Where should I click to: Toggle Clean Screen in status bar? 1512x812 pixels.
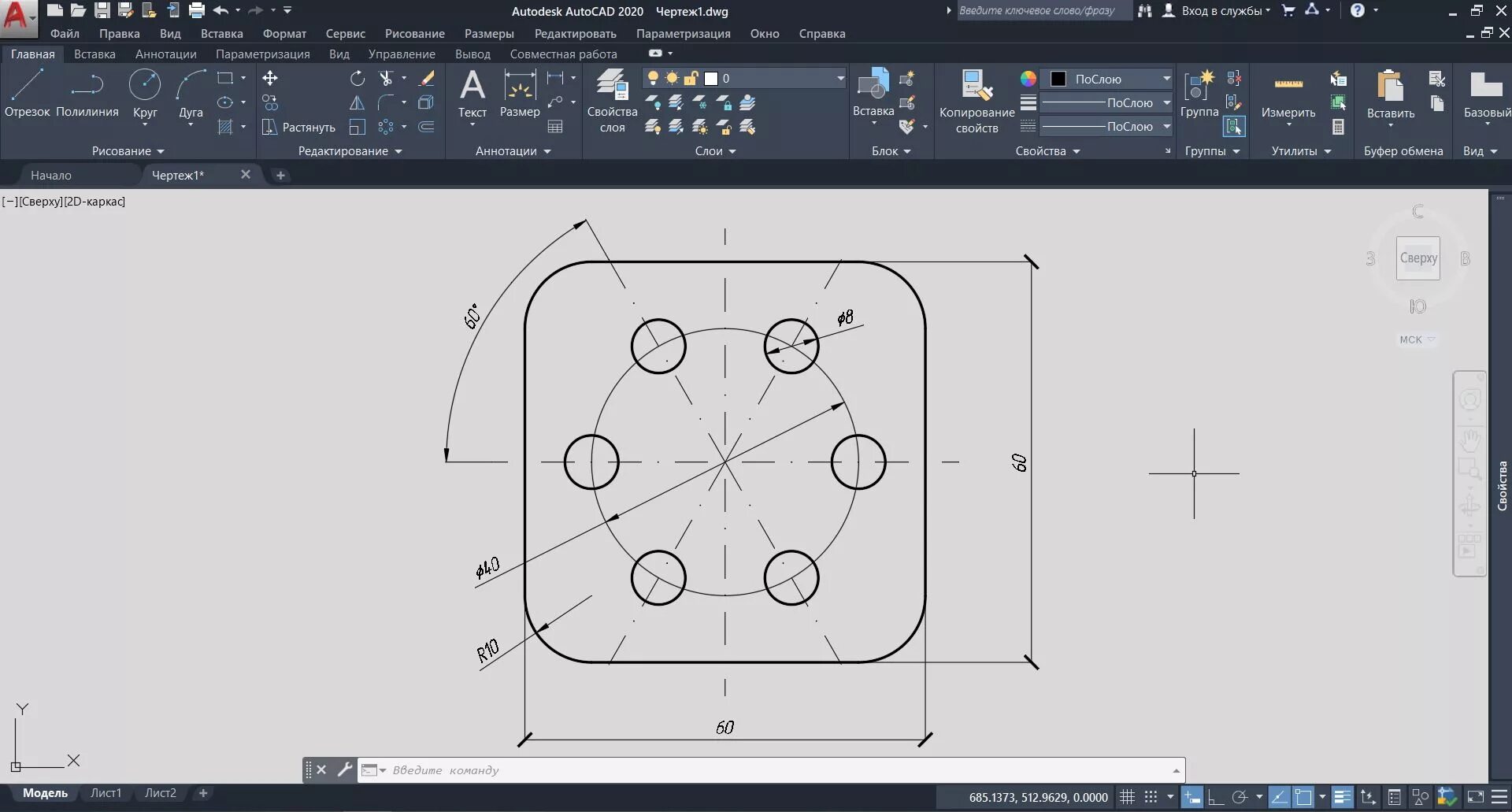1476,797
